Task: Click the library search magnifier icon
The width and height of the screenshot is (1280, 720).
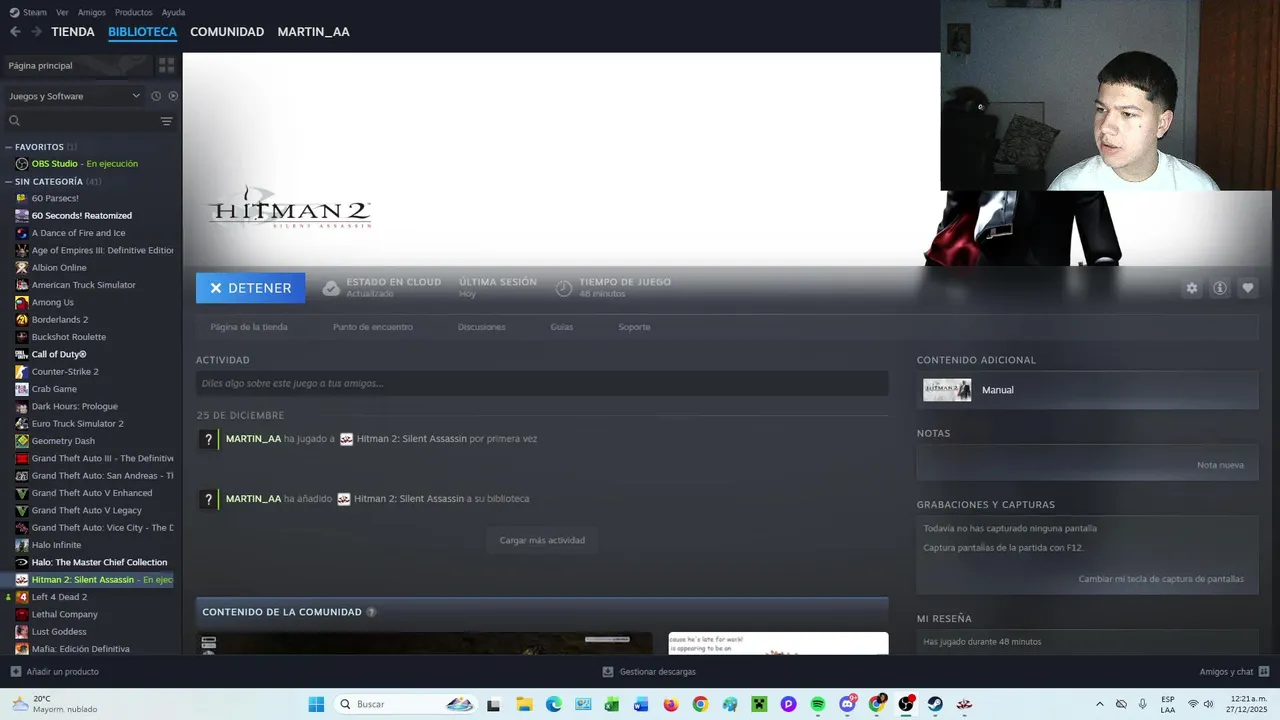Action: point(14,121)
